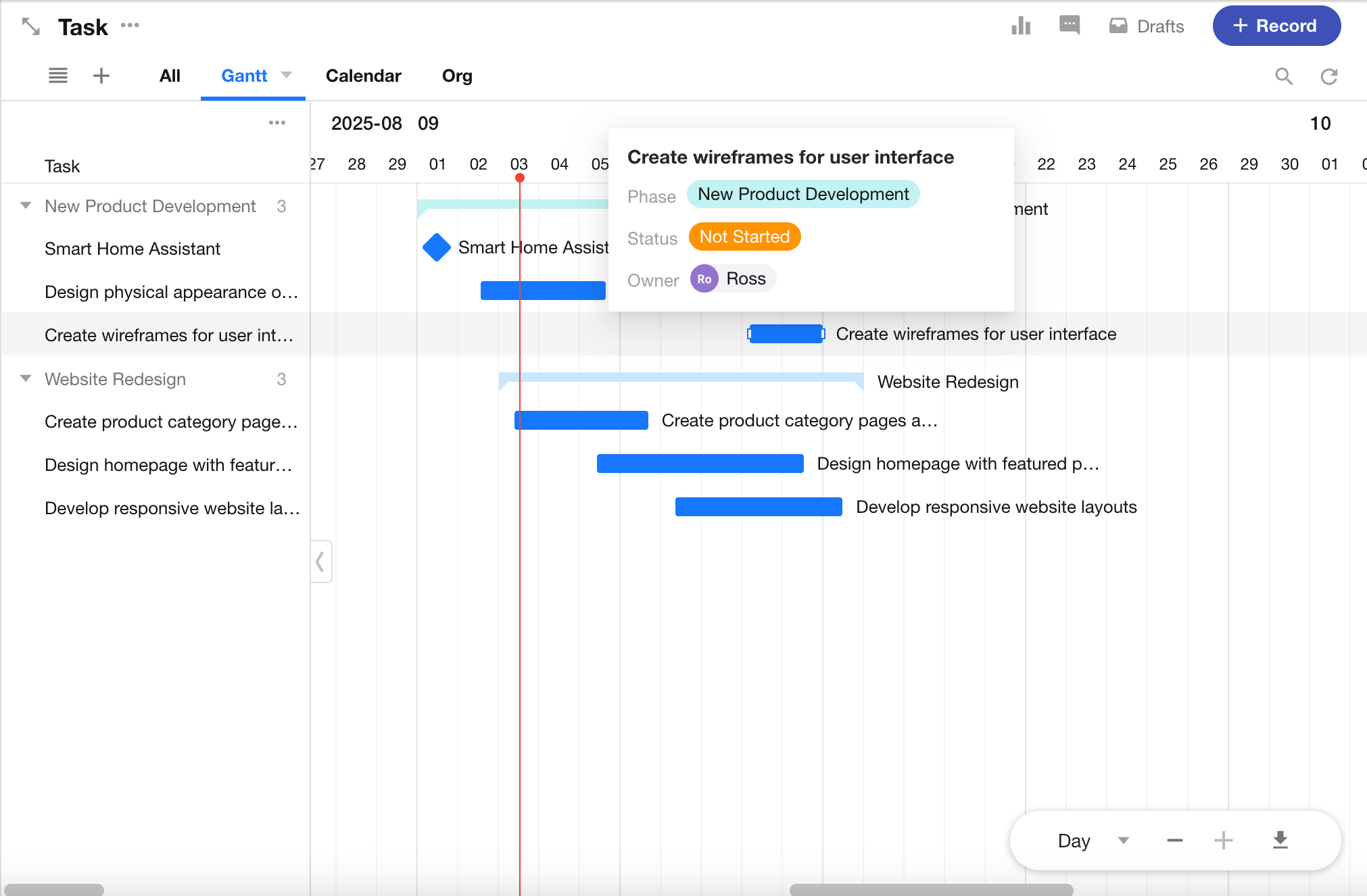The image size is (1367, 896).
Task: Click the Smart Home Assistant milestone diamond
Action: tap(437, 247)
